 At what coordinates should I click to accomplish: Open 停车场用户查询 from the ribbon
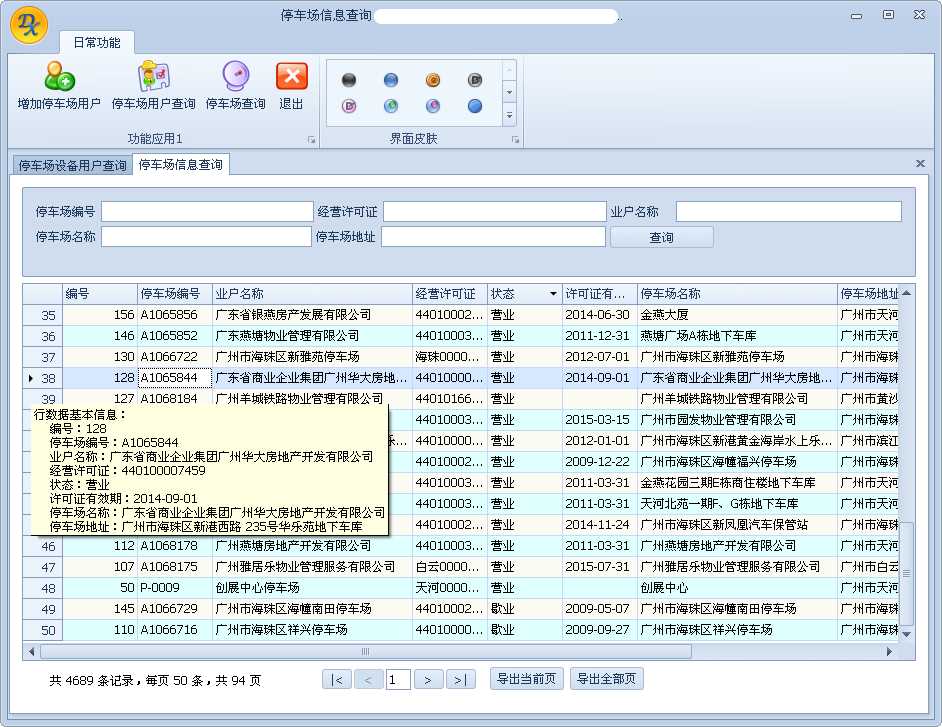[153, 85]
